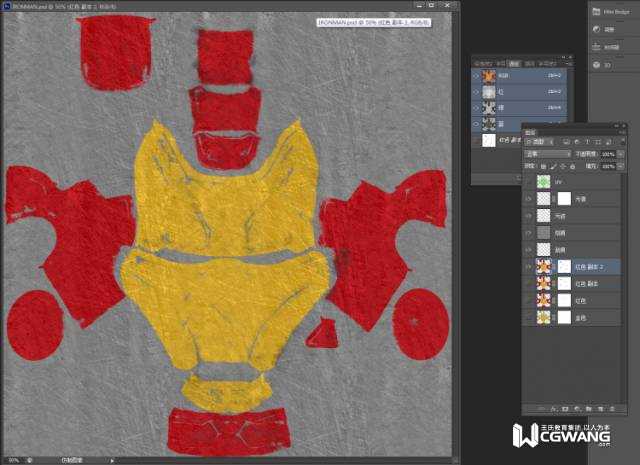640x465 pixels.
Task: Select the 绿 channel thumbnail
Action: (x=489, y=108)
